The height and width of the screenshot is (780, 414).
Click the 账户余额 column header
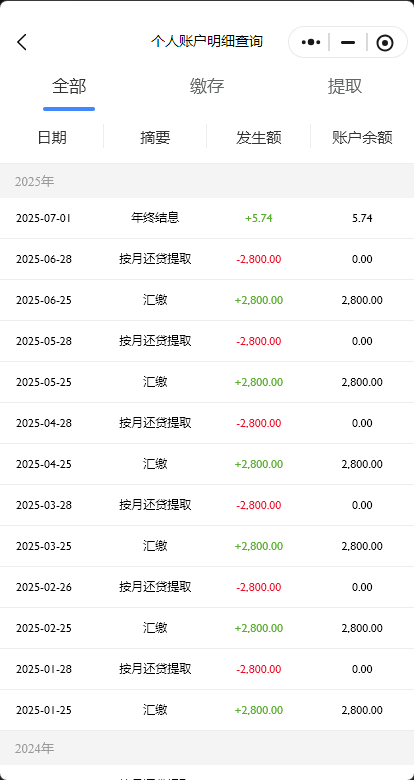tap(362, 137)
